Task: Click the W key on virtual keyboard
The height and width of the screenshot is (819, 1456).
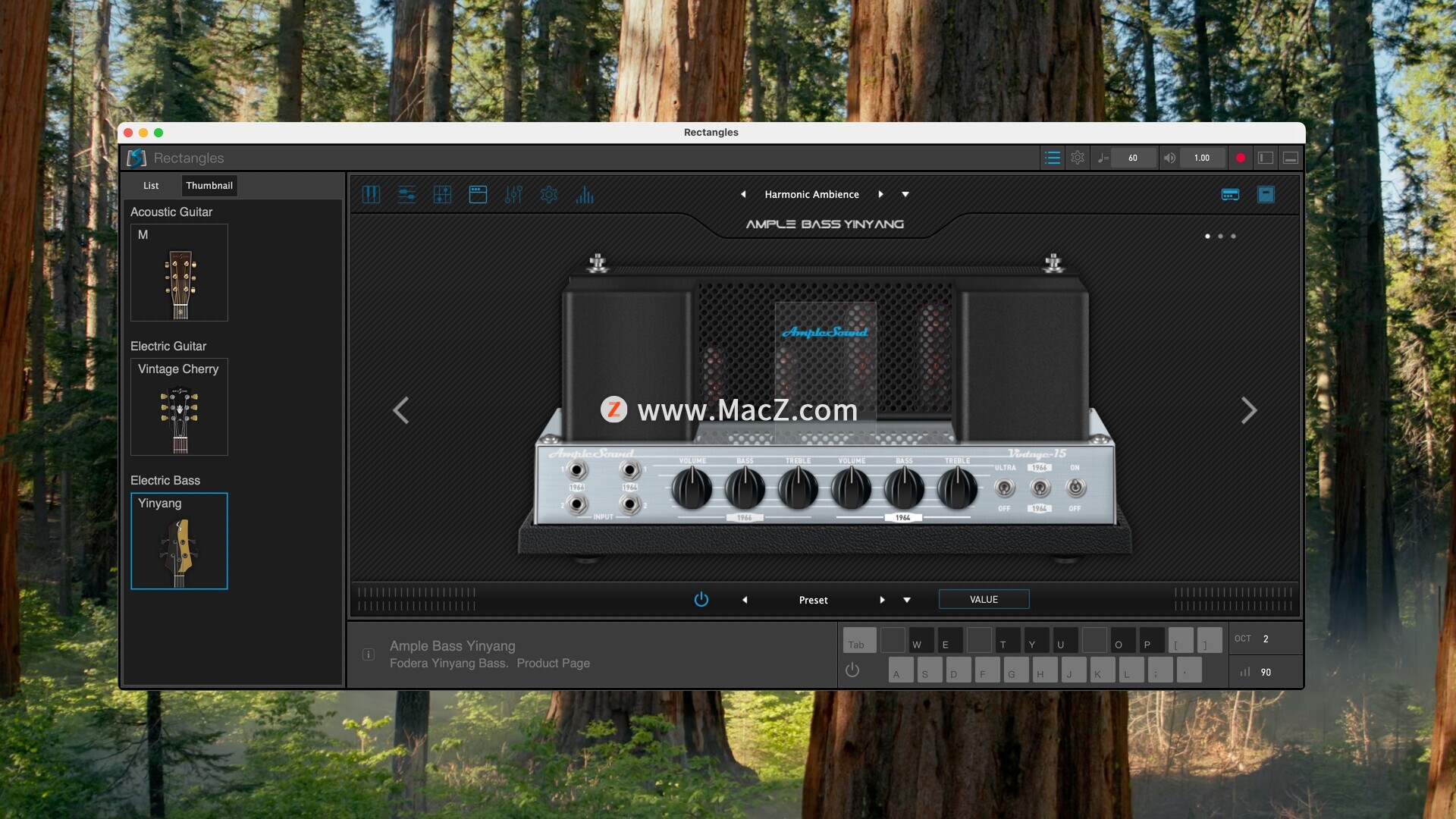Action: pyautogui.click(x=921, y=640)
